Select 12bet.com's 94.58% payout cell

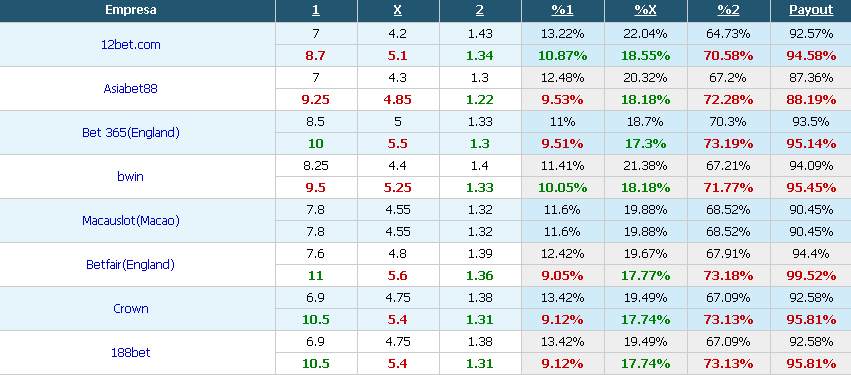pos(811,56)
